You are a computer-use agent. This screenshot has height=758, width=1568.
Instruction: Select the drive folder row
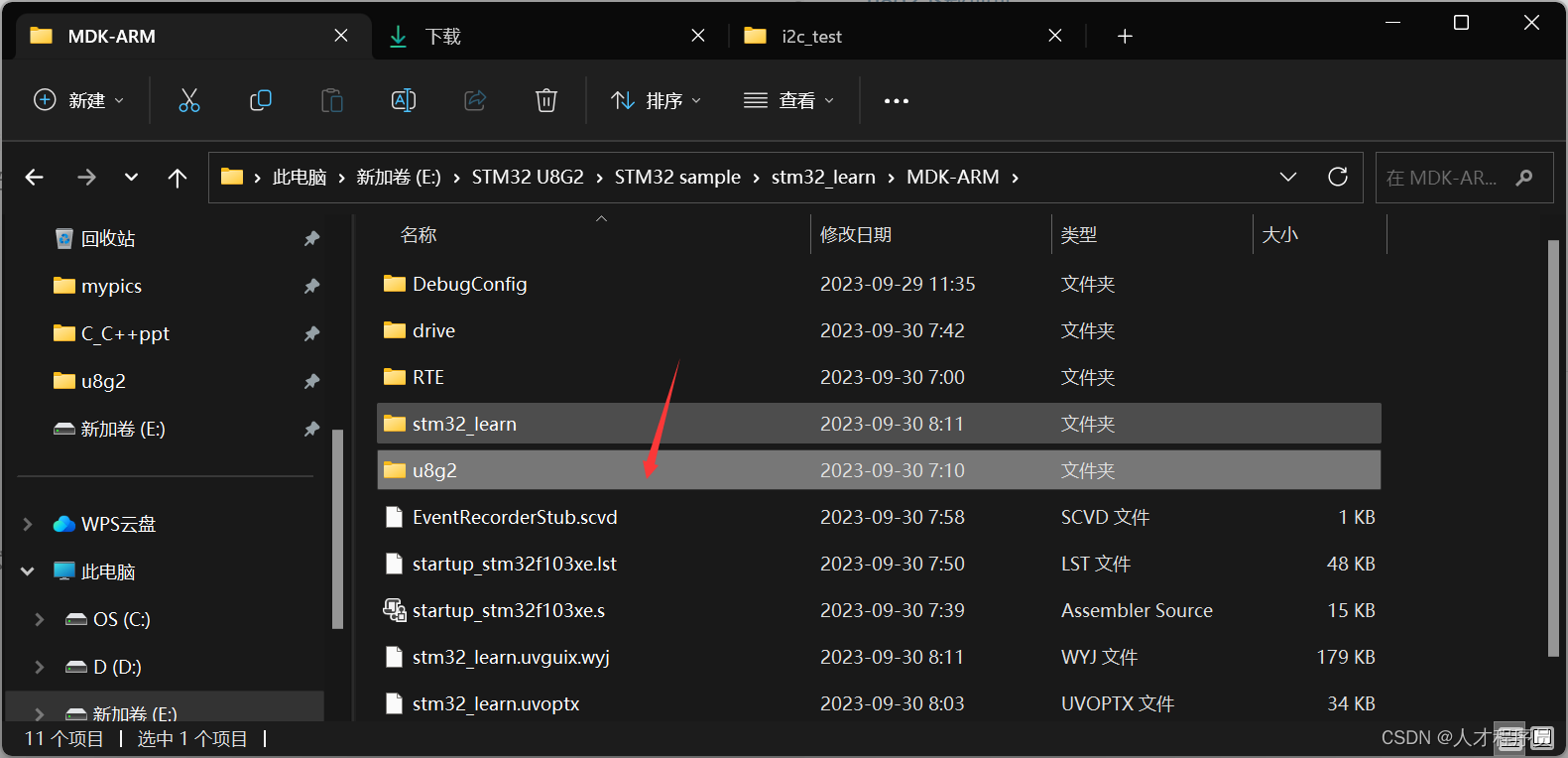point(879,330)
